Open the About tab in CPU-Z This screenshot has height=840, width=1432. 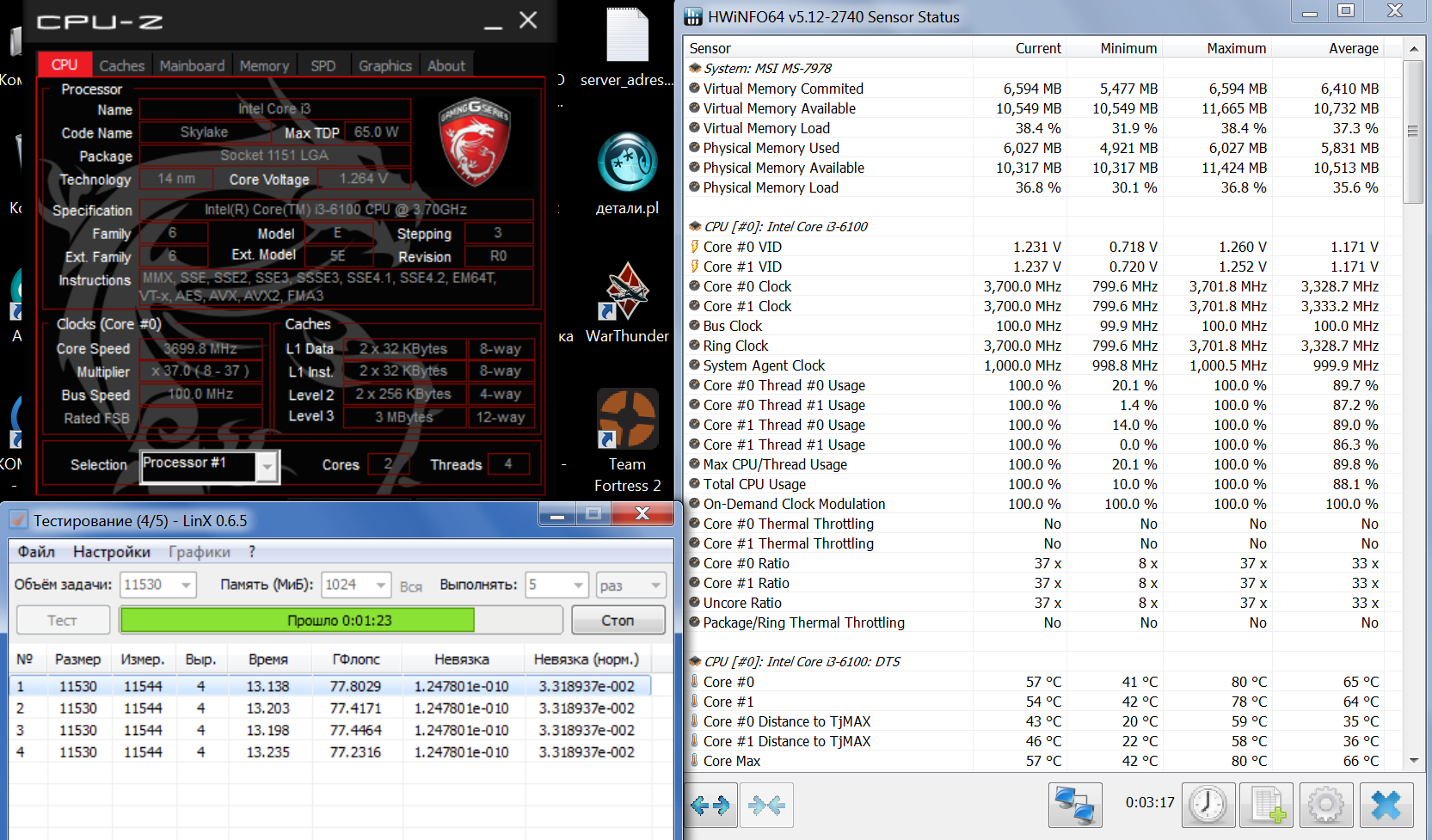tap(446, 65)
